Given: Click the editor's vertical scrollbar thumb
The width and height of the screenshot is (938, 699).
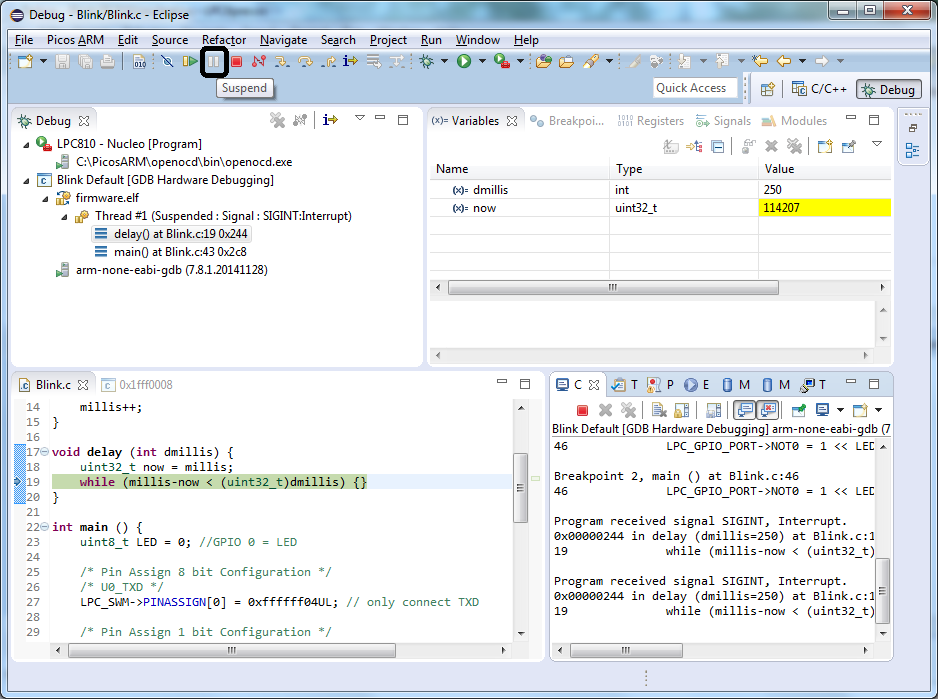Looking at the screenshot, I should (520, 488).
